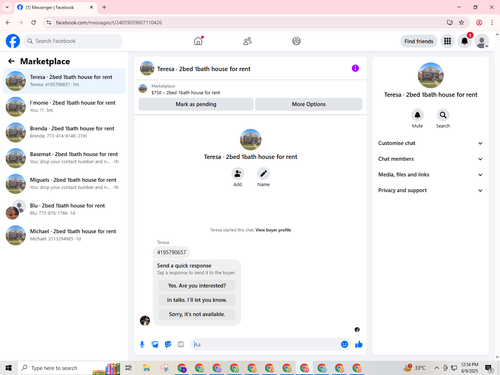
Task: Open File Explorer from the taskbar
Action: pos(146,368)
